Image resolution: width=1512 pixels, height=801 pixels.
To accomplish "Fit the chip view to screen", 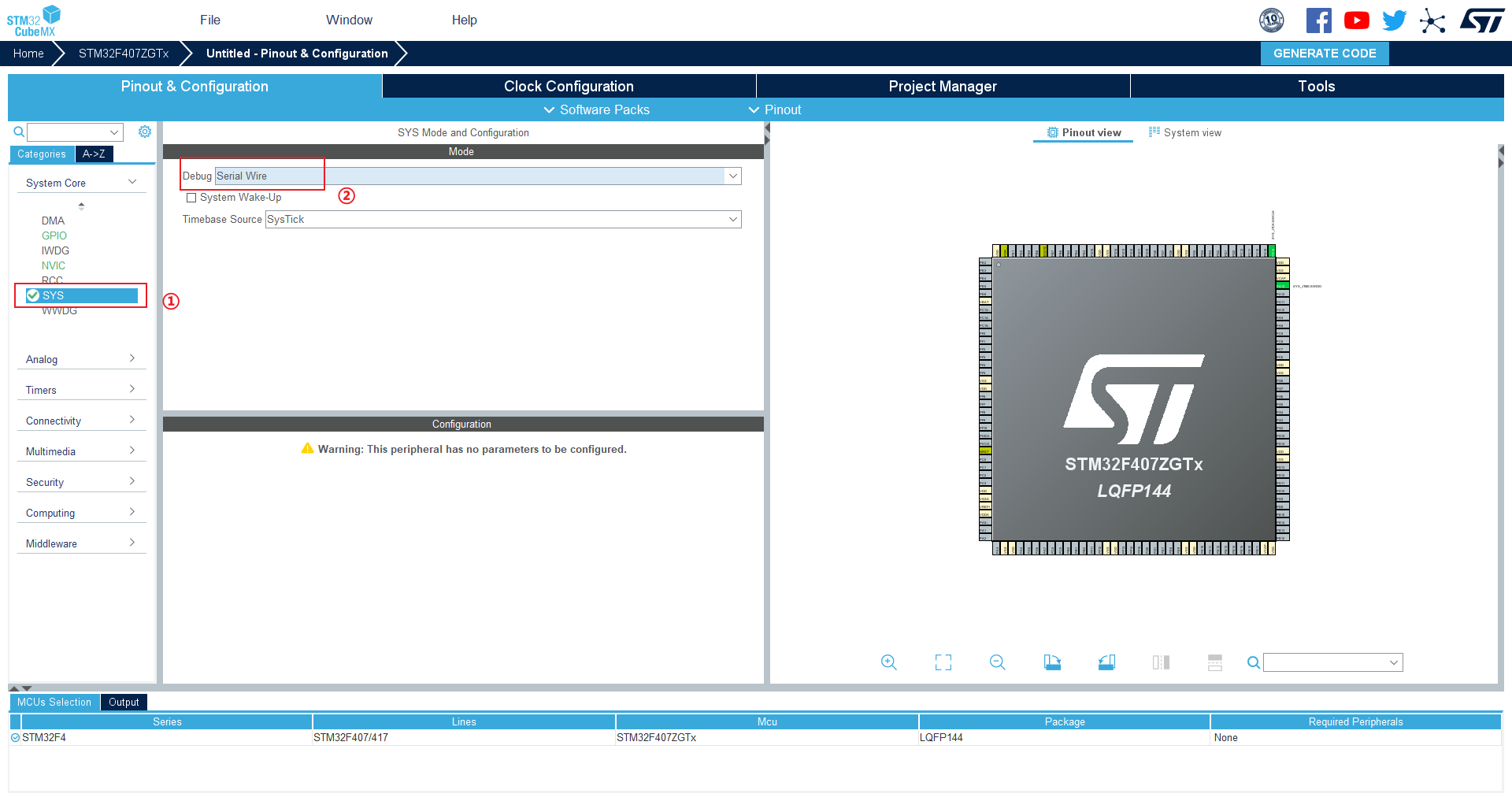I will (x=943, y=662).
